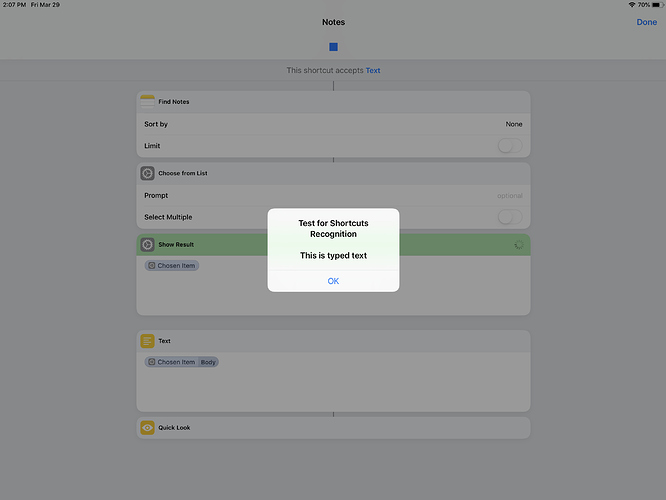Click the Find Notes action icon
The image size is (666, 500).
tap(147, 102)
